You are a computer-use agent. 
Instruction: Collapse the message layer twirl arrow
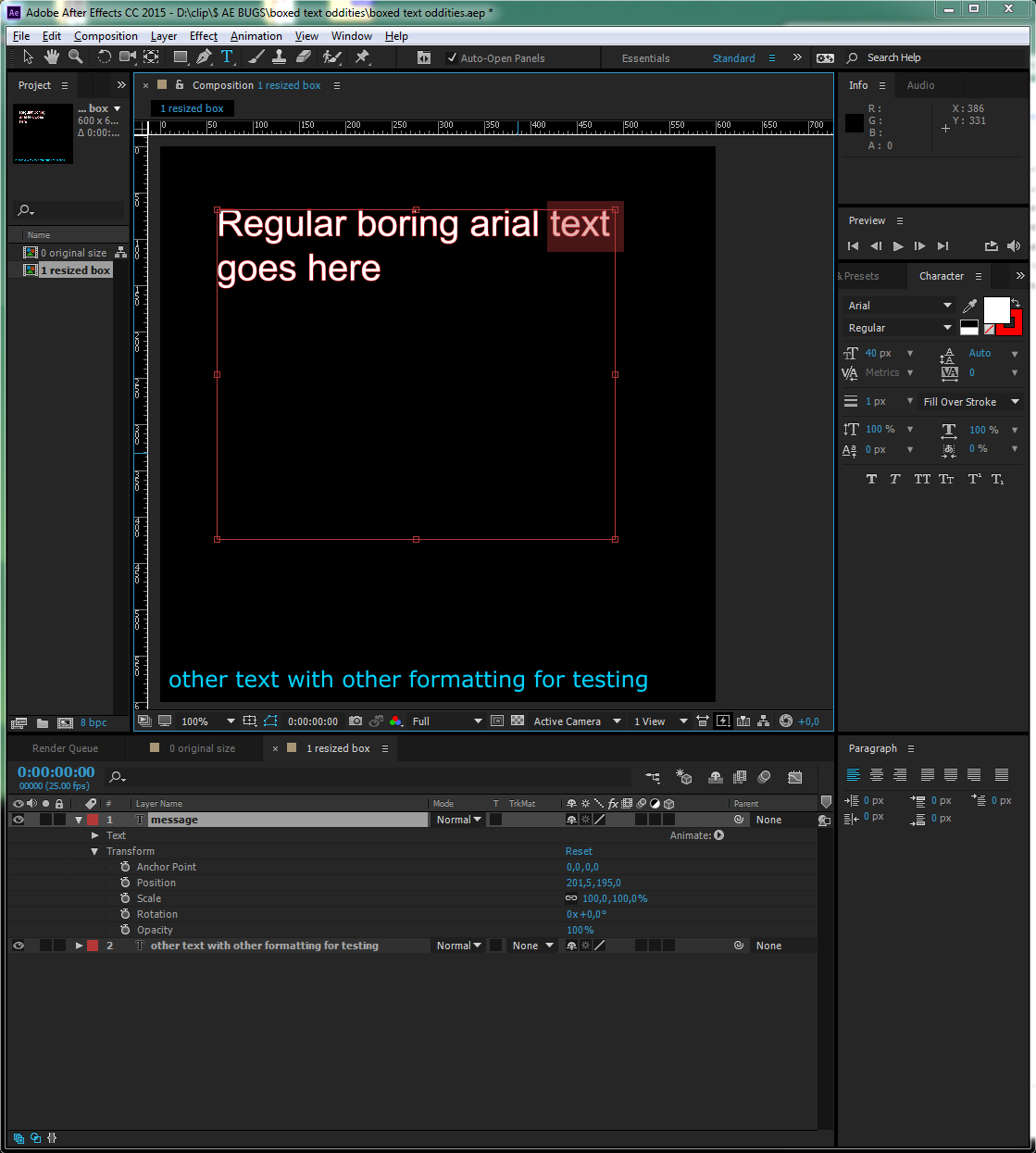79,820
